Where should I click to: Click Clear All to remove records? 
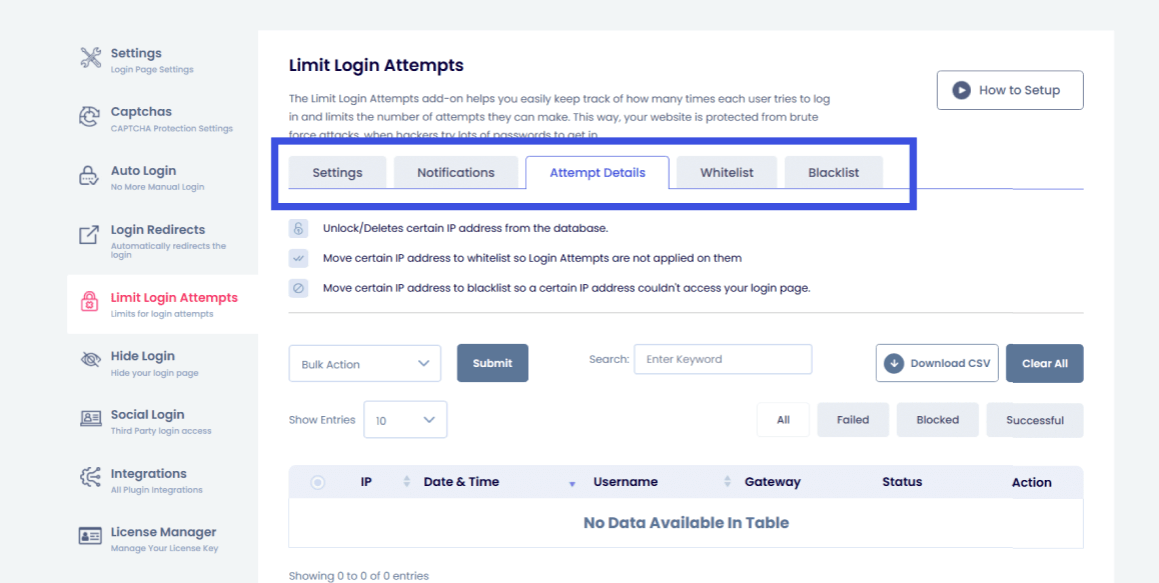1044,363
